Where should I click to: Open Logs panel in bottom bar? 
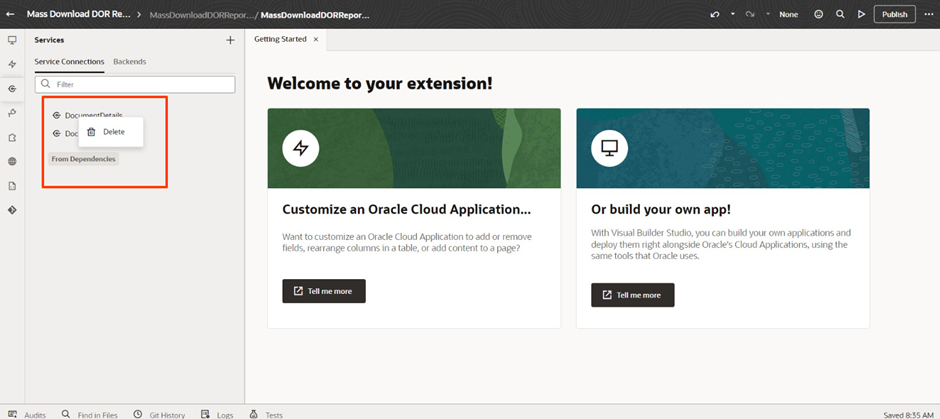click(x=217, y=415)
